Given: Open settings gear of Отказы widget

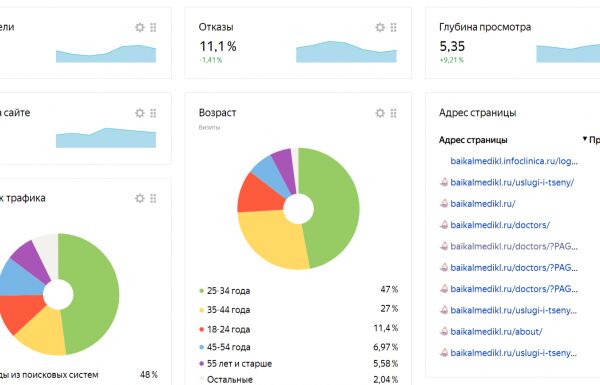Looking at the screenshot, I should tap(380, 27).
